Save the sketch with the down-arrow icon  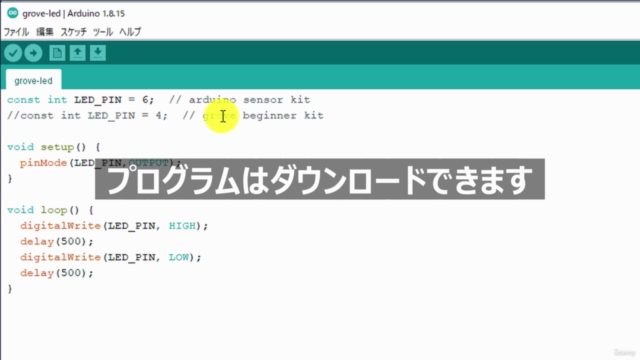(98, 53)
